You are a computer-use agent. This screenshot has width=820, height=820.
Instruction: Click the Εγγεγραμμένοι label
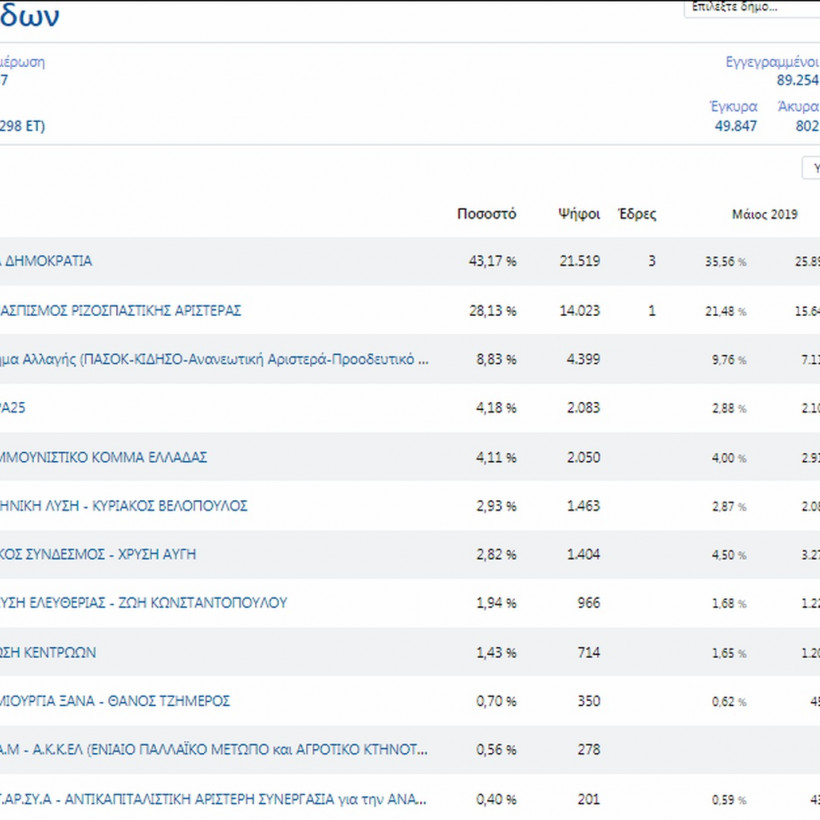(772, 62)
